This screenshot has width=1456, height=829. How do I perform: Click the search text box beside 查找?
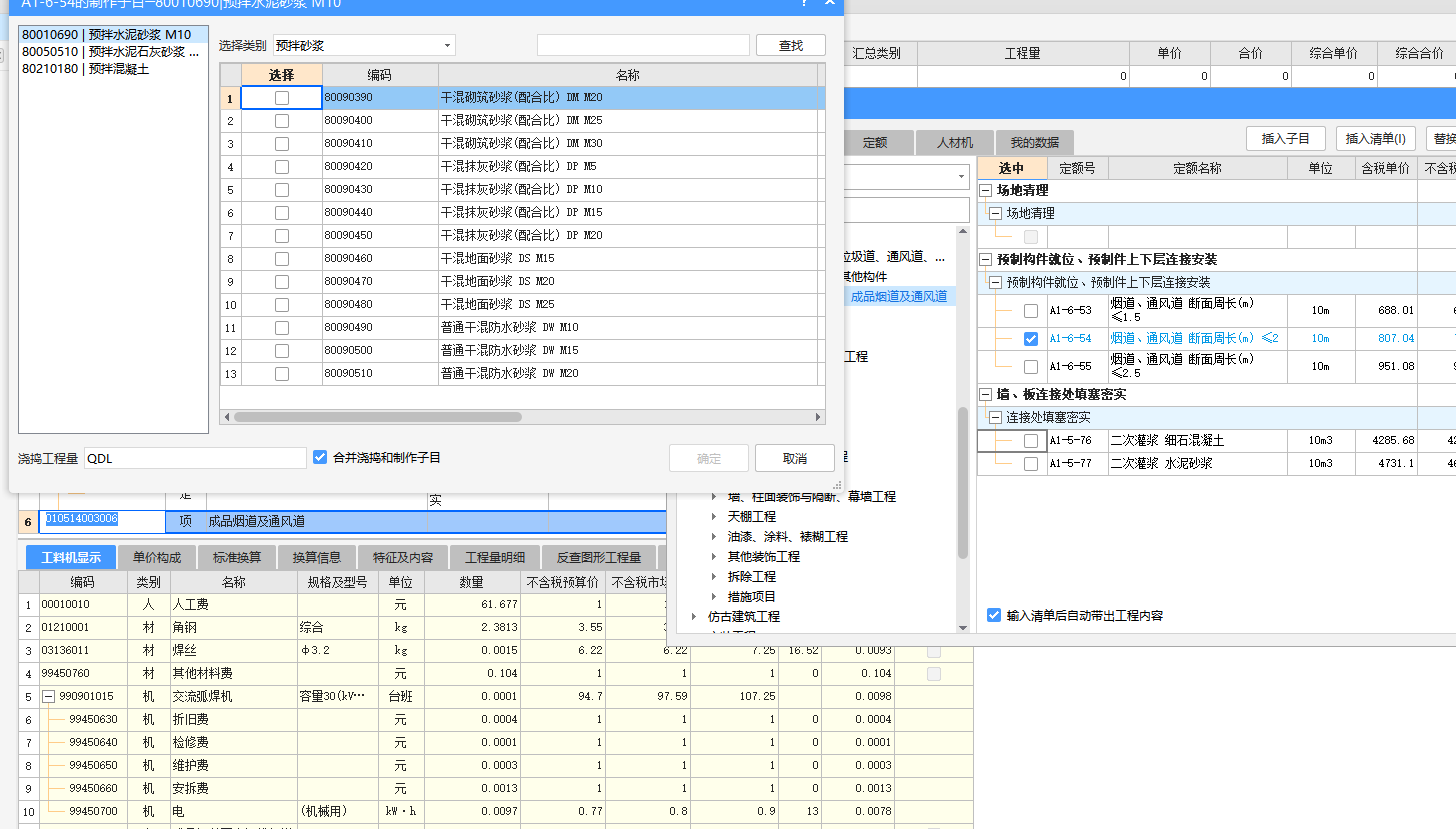click(x=643, y=45)
